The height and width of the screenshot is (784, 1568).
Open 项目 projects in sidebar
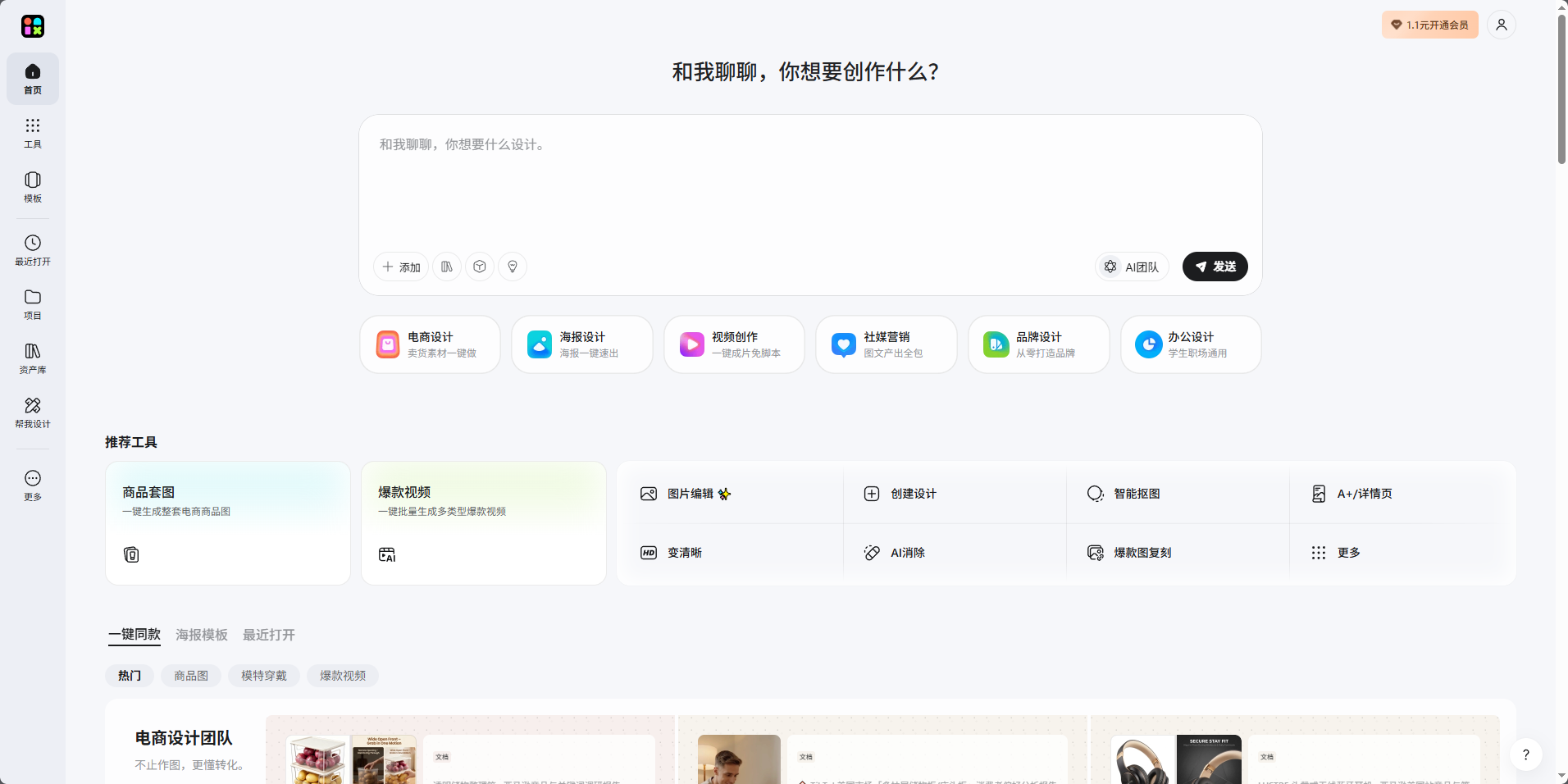pyautogui.click(x=33, y=304)
